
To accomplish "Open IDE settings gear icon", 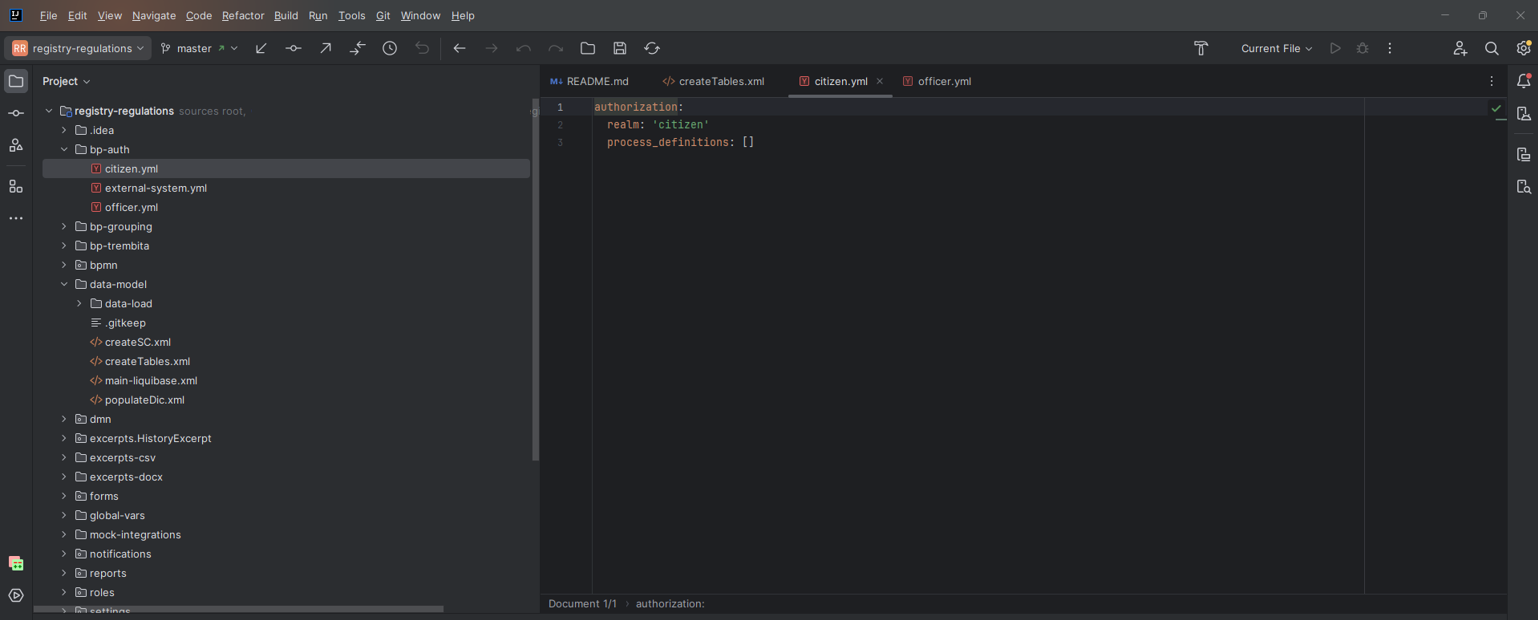I will 1524,48.
